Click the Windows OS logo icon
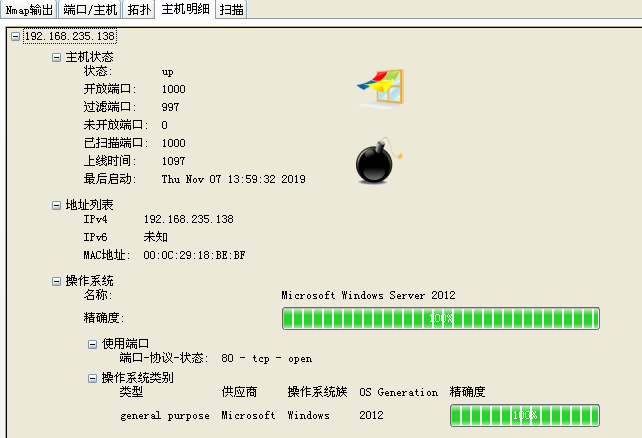 tap(381, 88)
